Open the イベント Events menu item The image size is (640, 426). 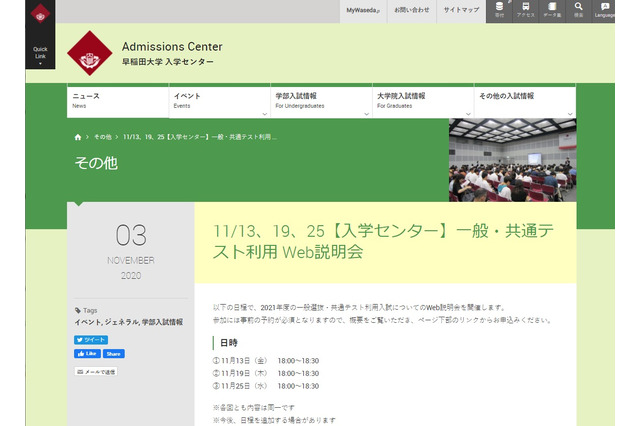pyautogui.click(x=220, y=101)
